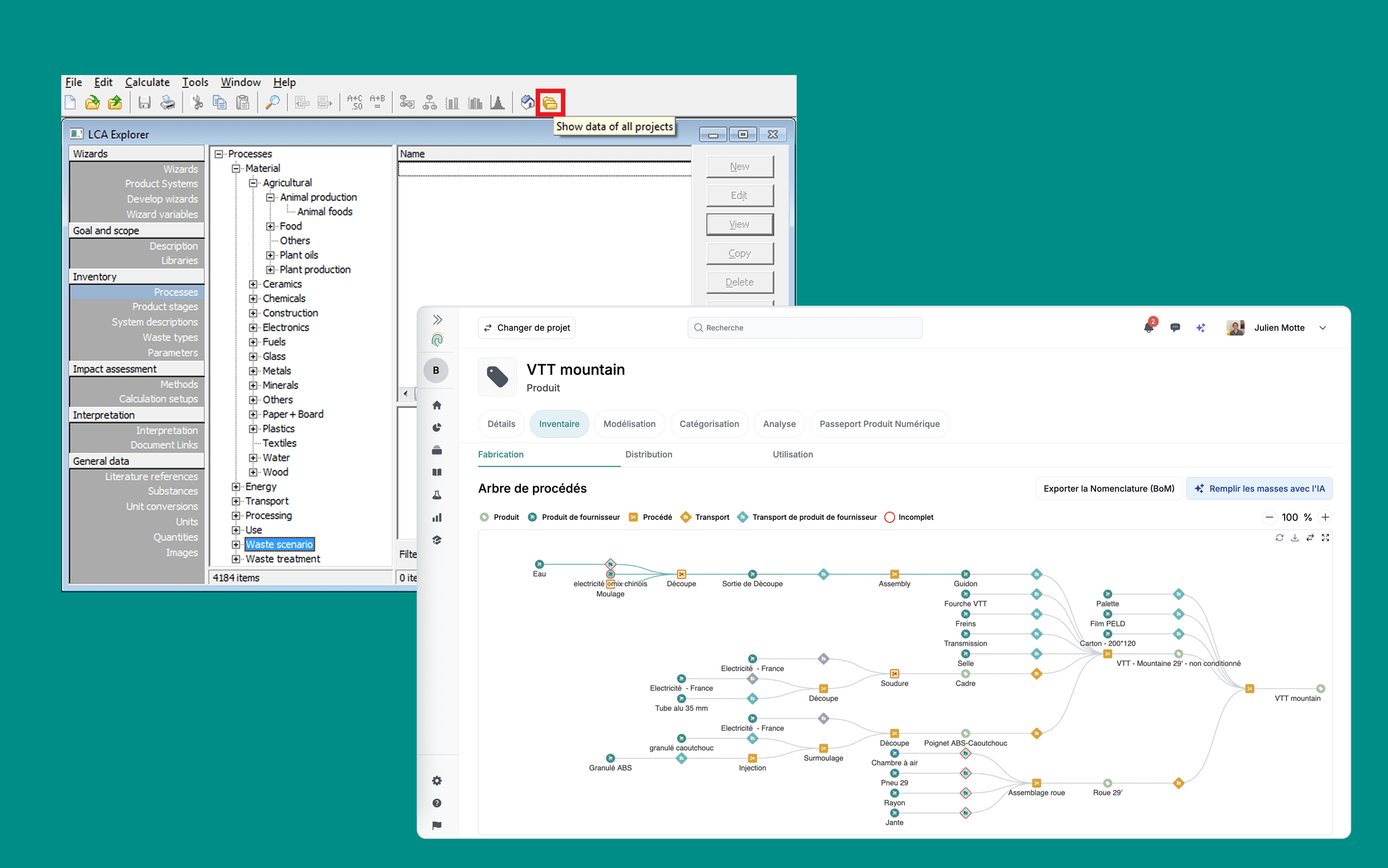Click the Save floppy disk toolbar icon
The width and height of the screenshot is (1388, 868).
[x=144, y=103]
